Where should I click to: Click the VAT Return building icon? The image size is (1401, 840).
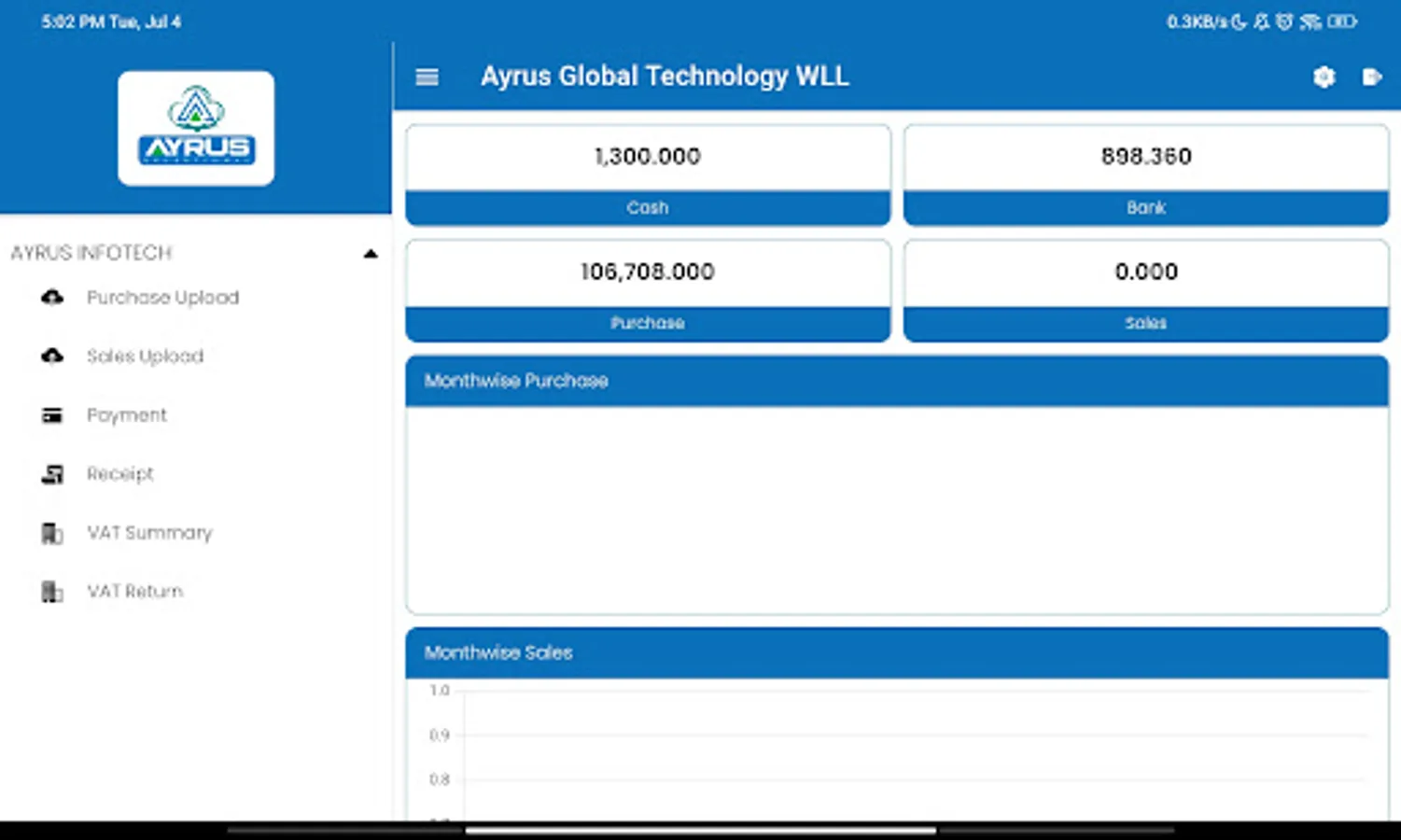pos(52,592)
